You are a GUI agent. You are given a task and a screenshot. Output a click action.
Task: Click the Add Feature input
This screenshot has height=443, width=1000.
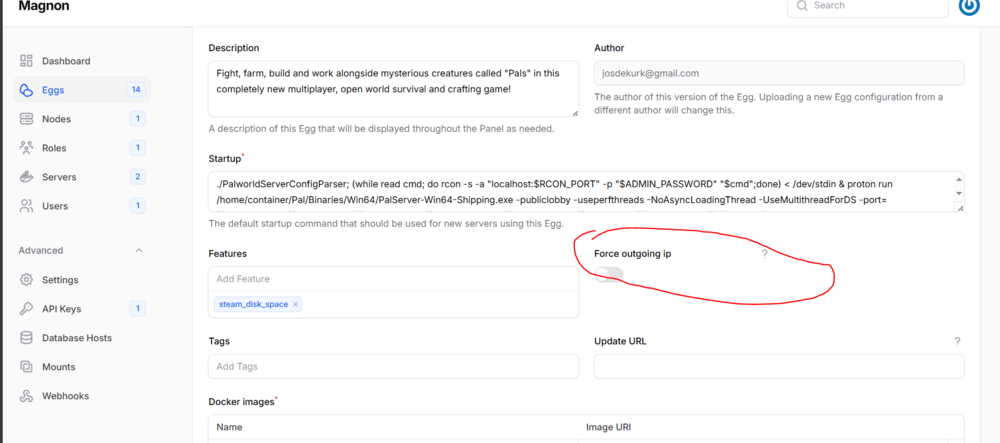(x=393, y=279)
